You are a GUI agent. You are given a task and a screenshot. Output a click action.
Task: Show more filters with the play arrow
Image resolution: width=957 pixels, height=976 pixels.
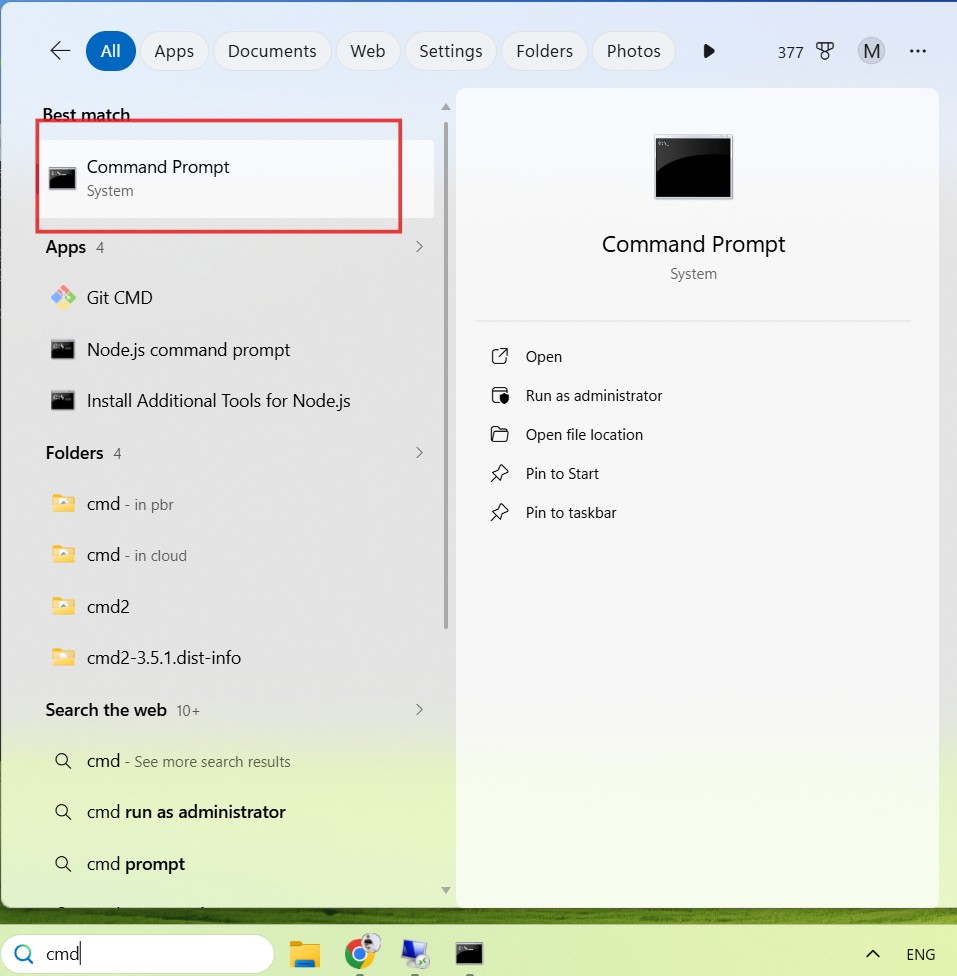tap(709, 51)
